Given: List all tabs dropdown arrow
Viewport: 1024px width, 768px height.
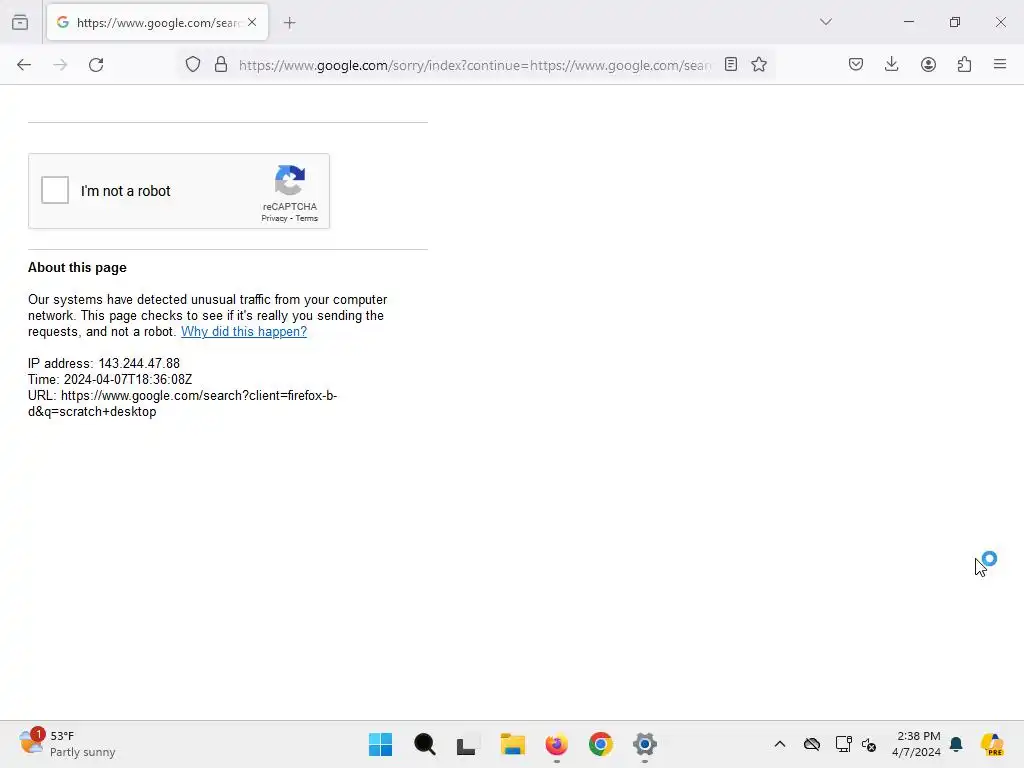Looking at the screenshot, I should click(825, 22).
